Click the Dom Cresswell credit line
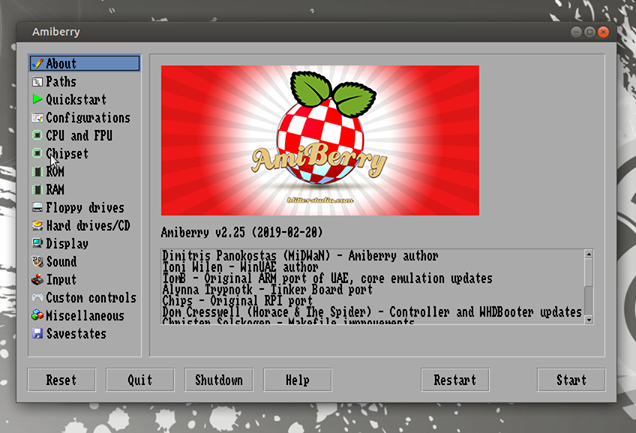 point(372,312)
